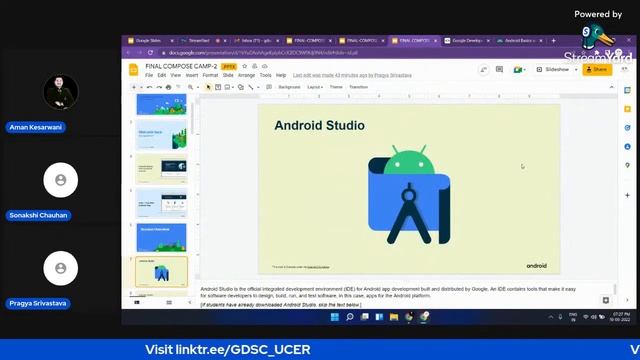Expand the zoom level dropdown arrow

click(x=198, y=87)
